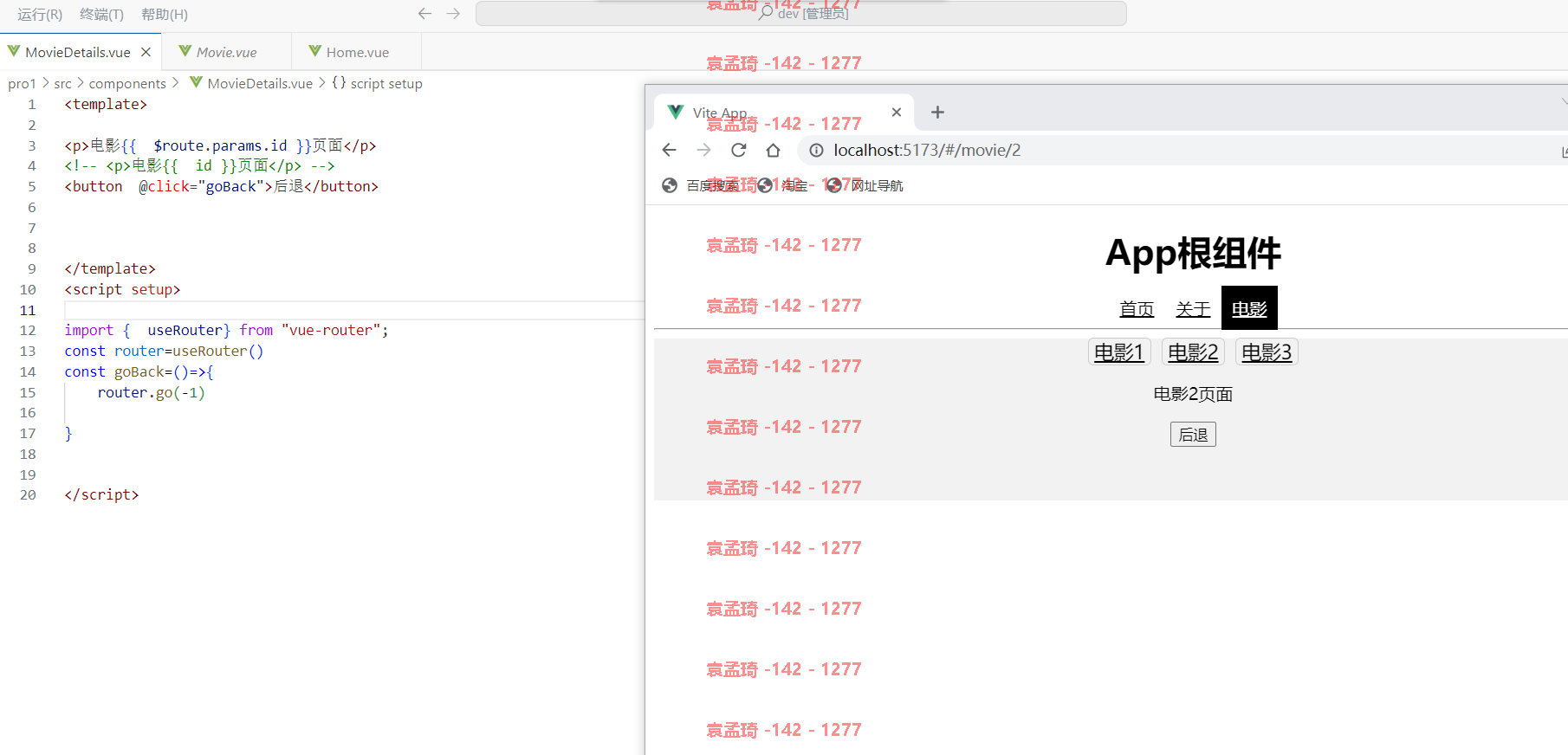Screen dimensions: 1568x755
Task: Click VS Code navigate forward arrow
Action: (453, 13)
